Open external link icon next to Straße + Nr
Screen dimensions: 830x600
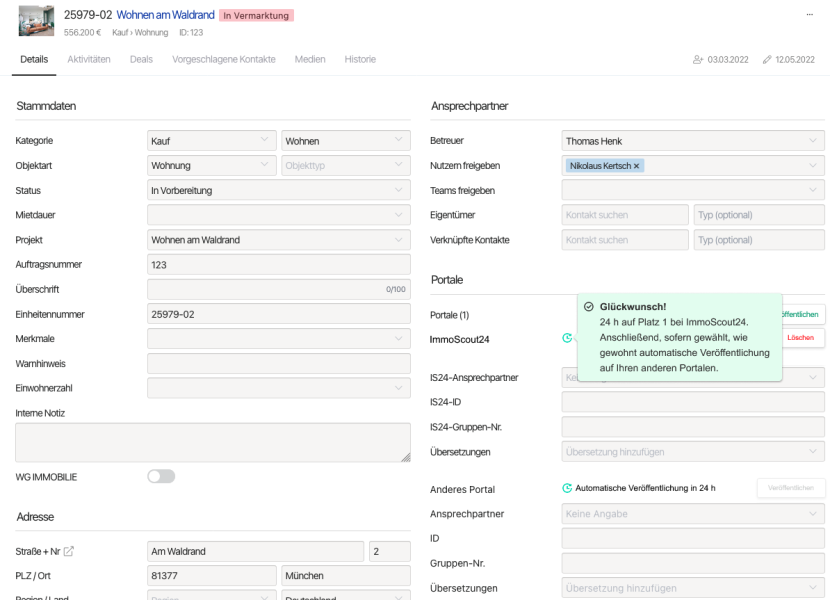pyautogui.click(x=68, y=551)
